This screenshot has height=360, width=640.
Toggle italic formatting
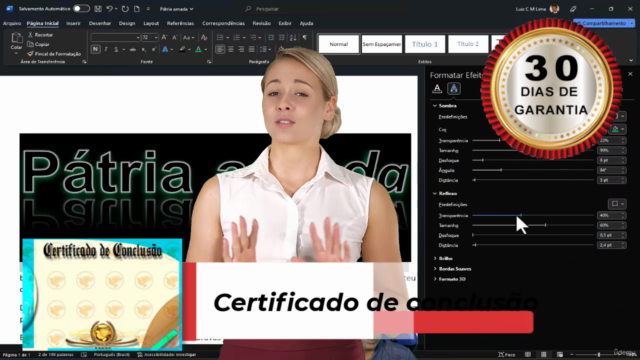pos(106,49)
